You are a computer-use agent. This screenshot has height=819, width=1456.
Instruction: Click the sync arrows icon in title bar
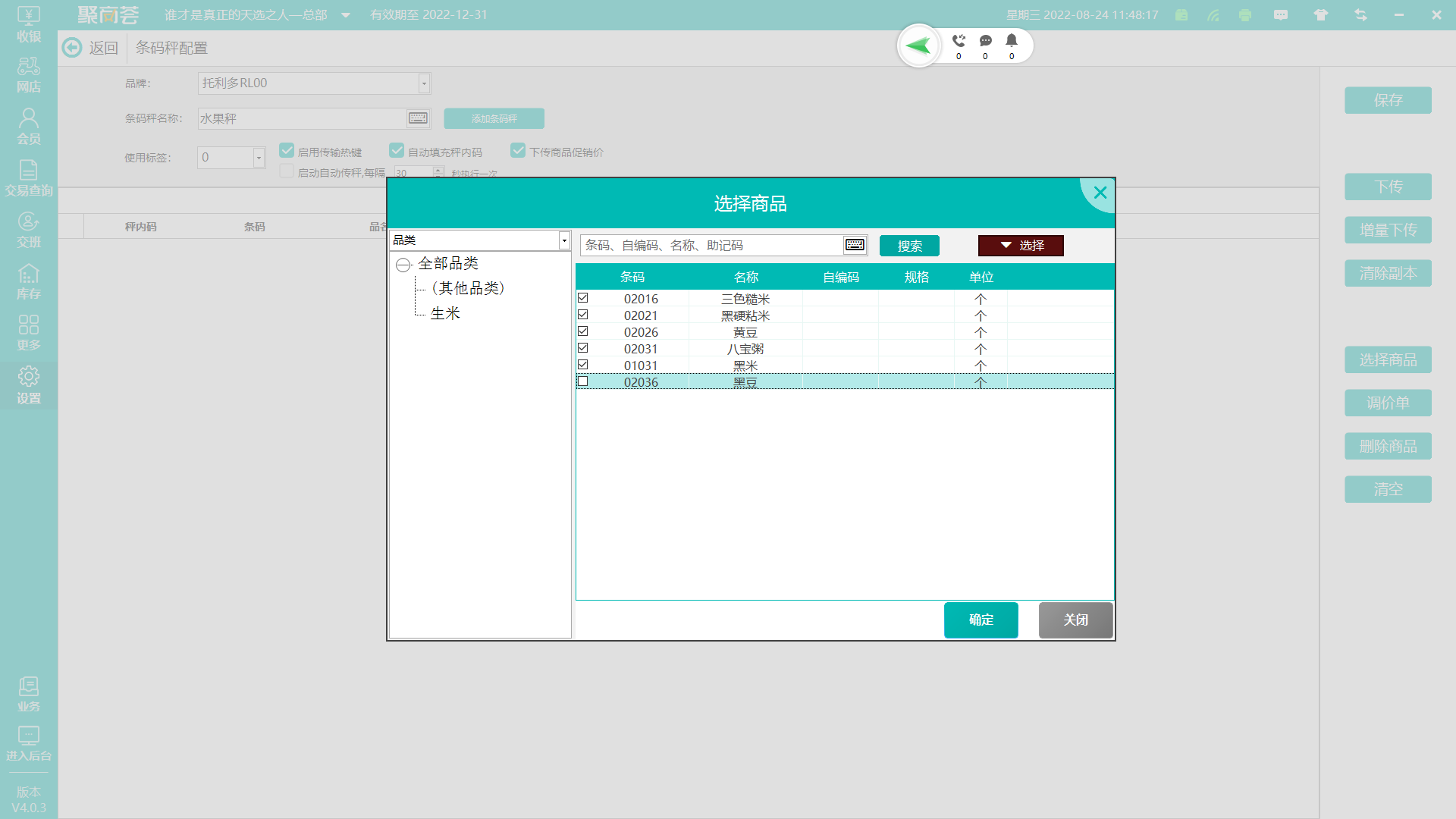[x=1360, y=15]
